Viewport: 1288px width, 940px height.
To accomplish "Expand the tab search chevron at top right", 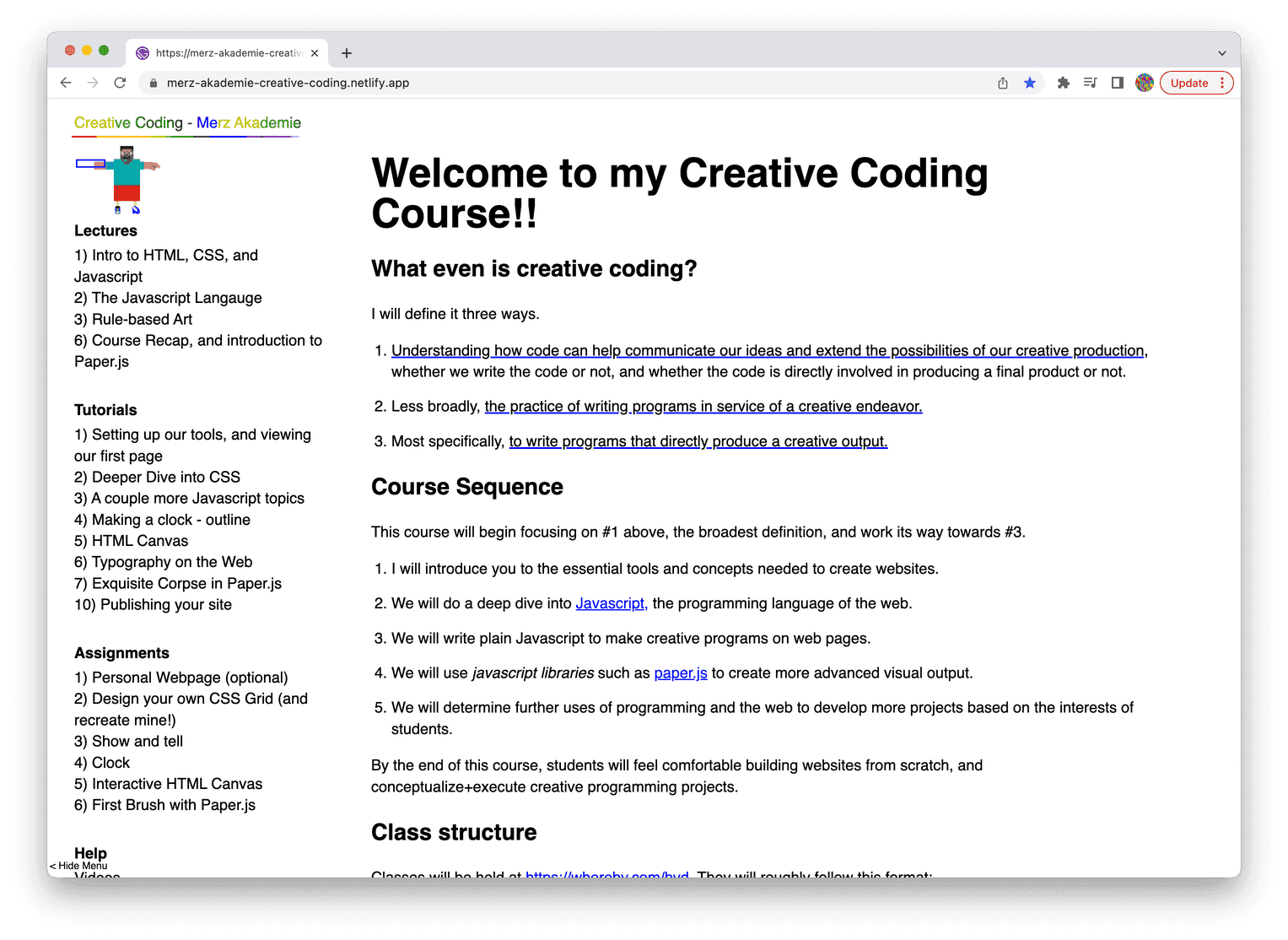I will (1222, 52).
